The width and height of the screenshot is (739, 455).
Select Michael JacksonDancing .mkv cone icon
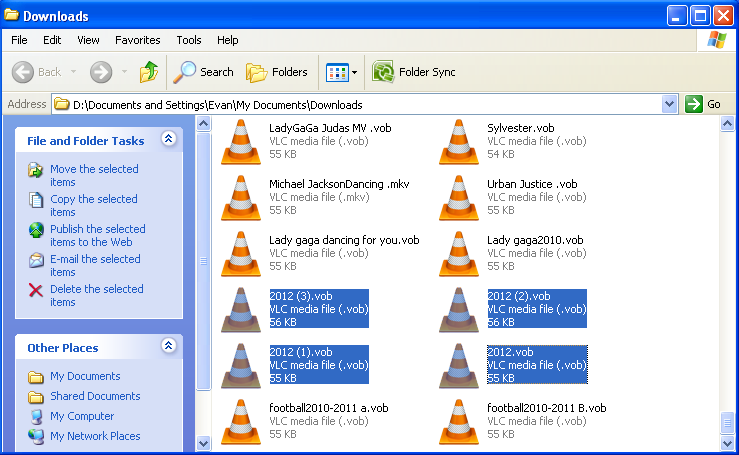[241, 198]
